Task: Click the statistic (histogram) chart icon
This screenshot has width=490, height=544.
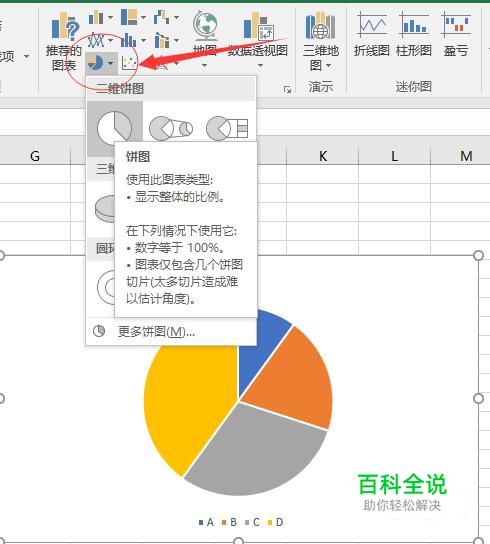Action: (128, 41)
